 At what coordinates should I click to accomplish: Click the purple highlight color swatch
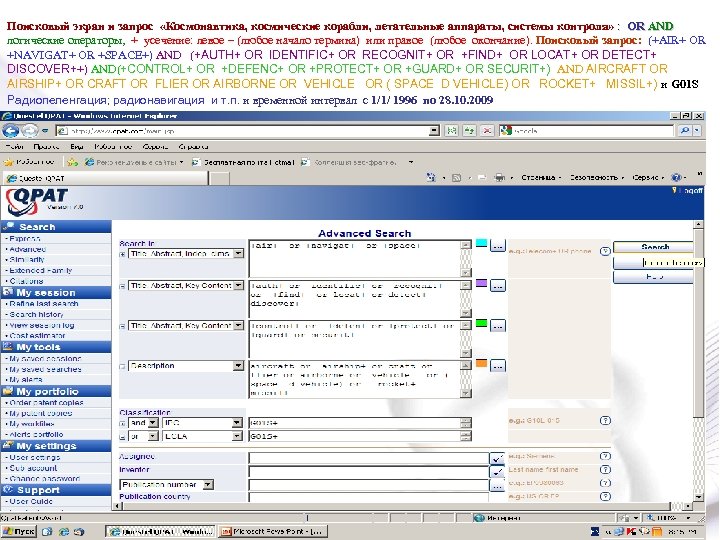481,283
